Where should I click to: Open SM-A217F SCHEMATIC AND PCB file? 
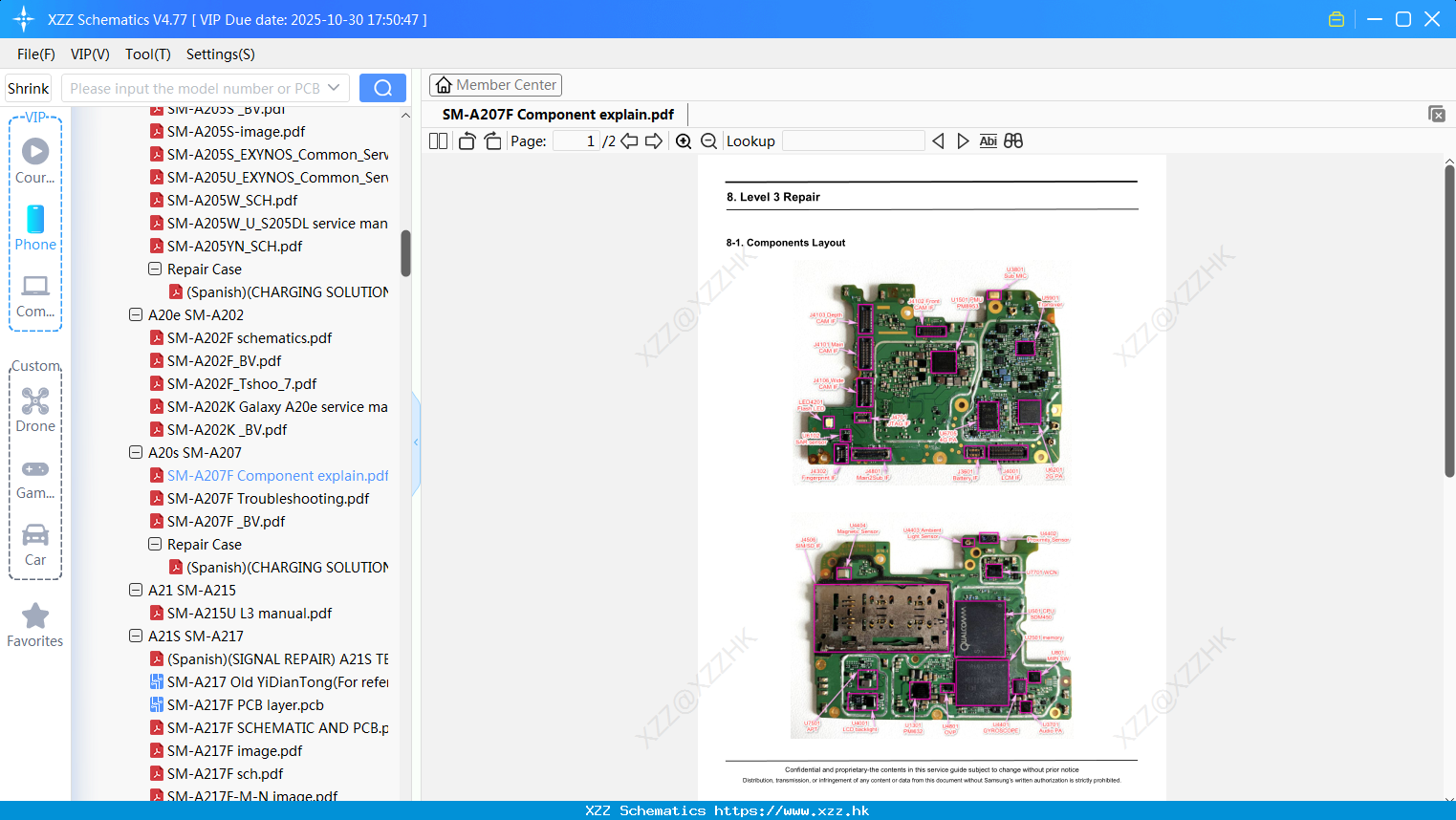click(270, 727)
